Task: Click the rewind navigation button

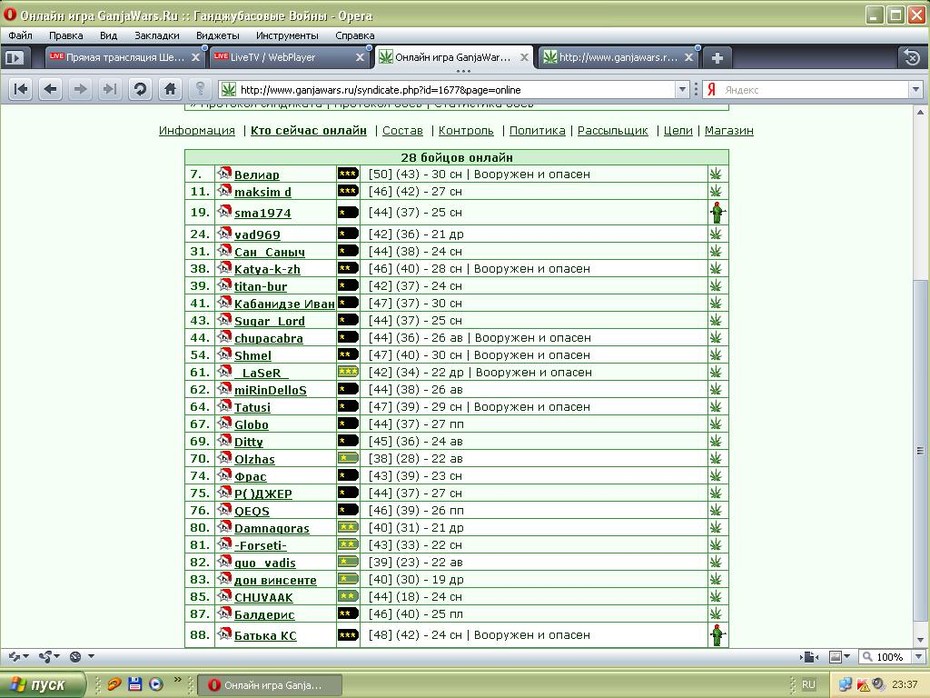Action: point(21,90)
